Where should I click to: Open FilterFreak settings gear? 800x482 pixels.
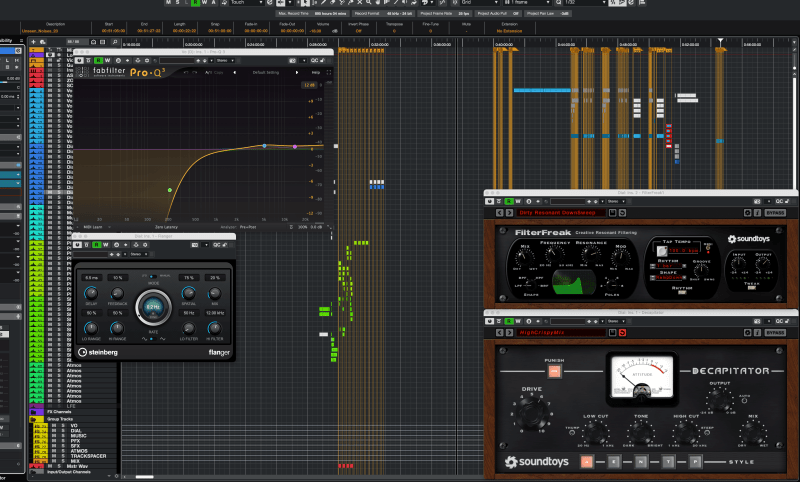click(x=747, y=213)
